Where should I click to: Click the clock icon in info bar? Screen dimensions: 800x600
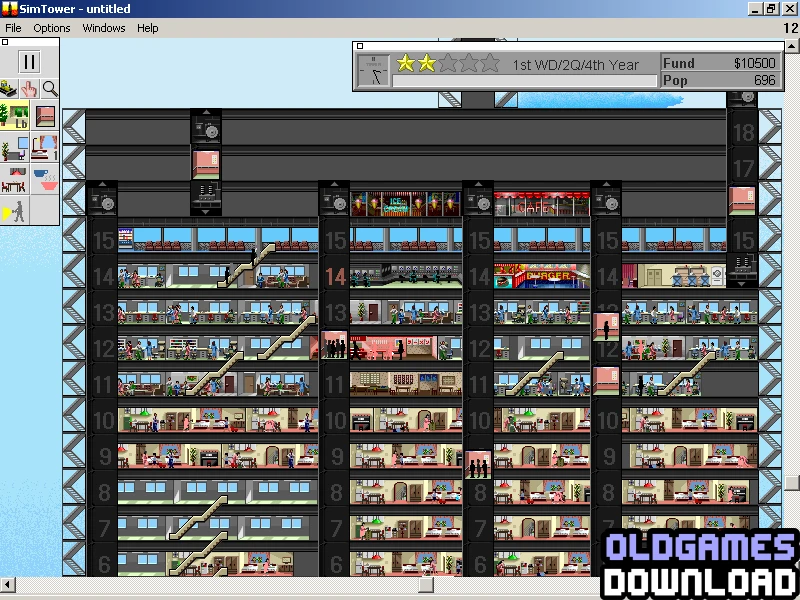coord(373,70)
